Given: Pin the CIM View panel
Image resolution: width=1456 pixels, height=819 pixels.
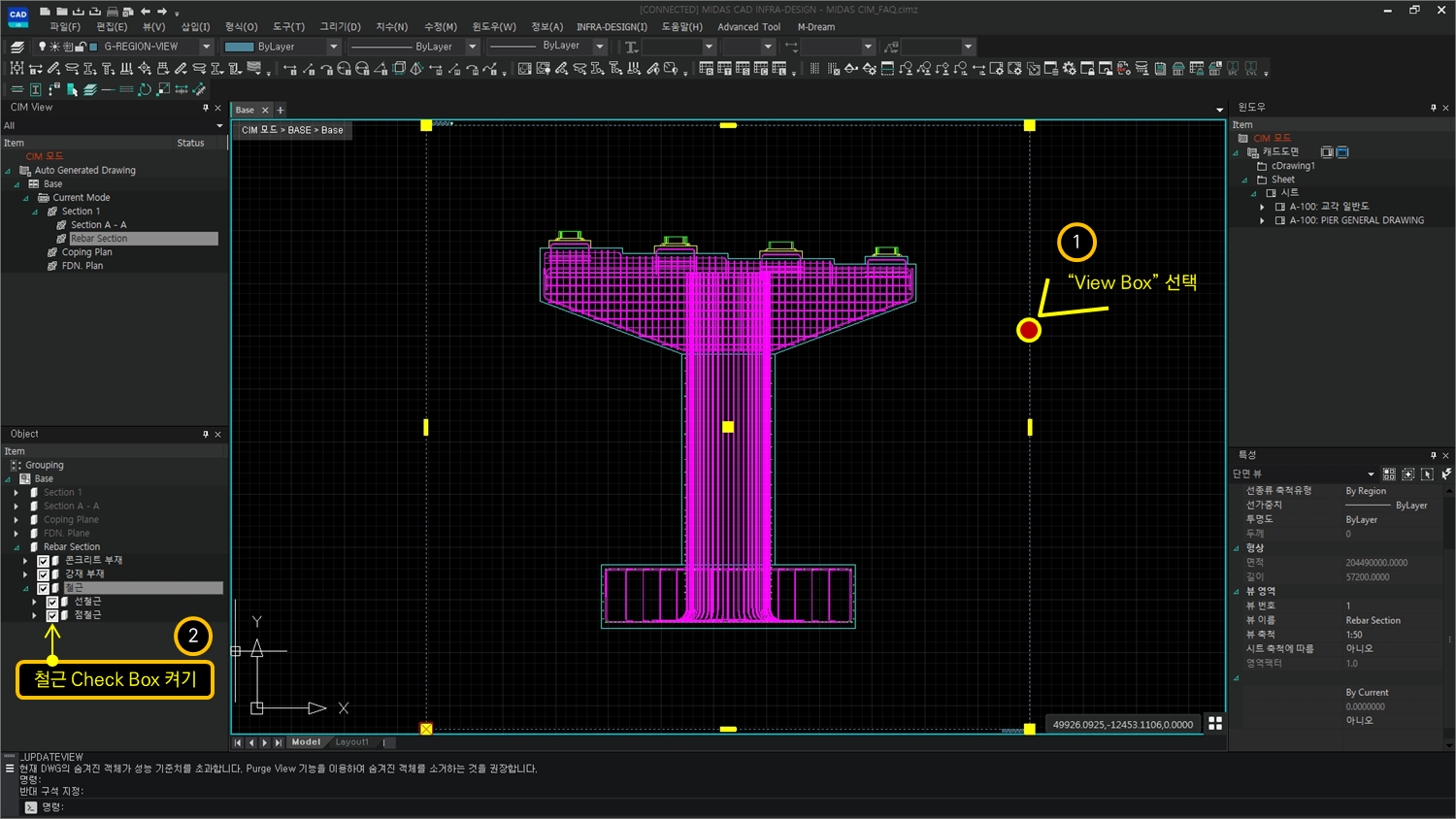Looking at the screenshot, I should 206,108.
